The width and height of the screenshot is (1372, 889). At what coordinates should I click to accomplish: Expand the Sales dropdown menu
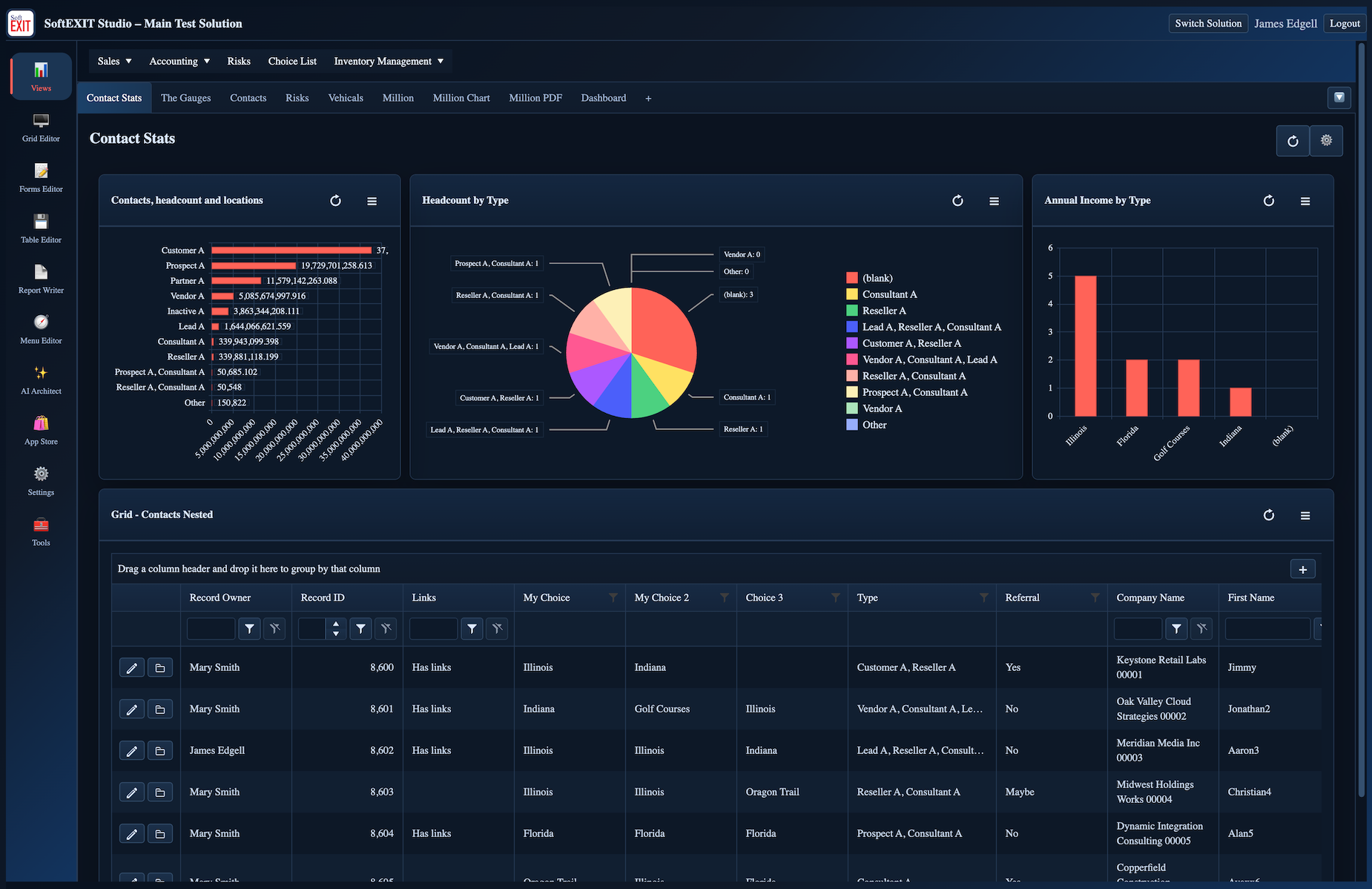(x=114, y=61)
